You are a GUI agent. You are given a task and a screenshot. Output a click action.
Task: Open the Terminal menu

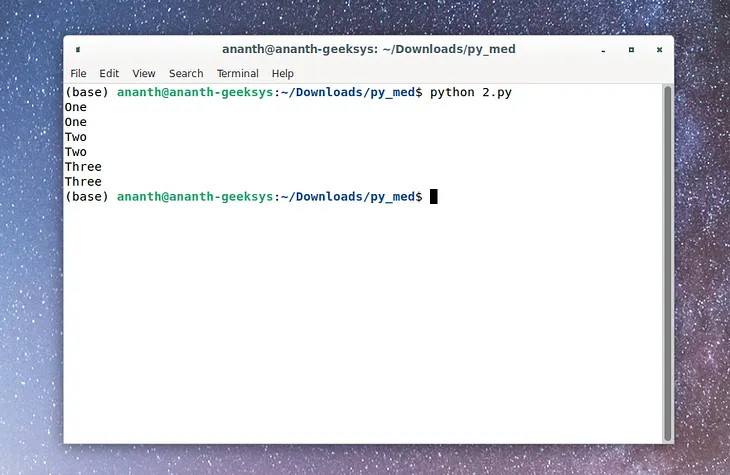pos(238,74)
